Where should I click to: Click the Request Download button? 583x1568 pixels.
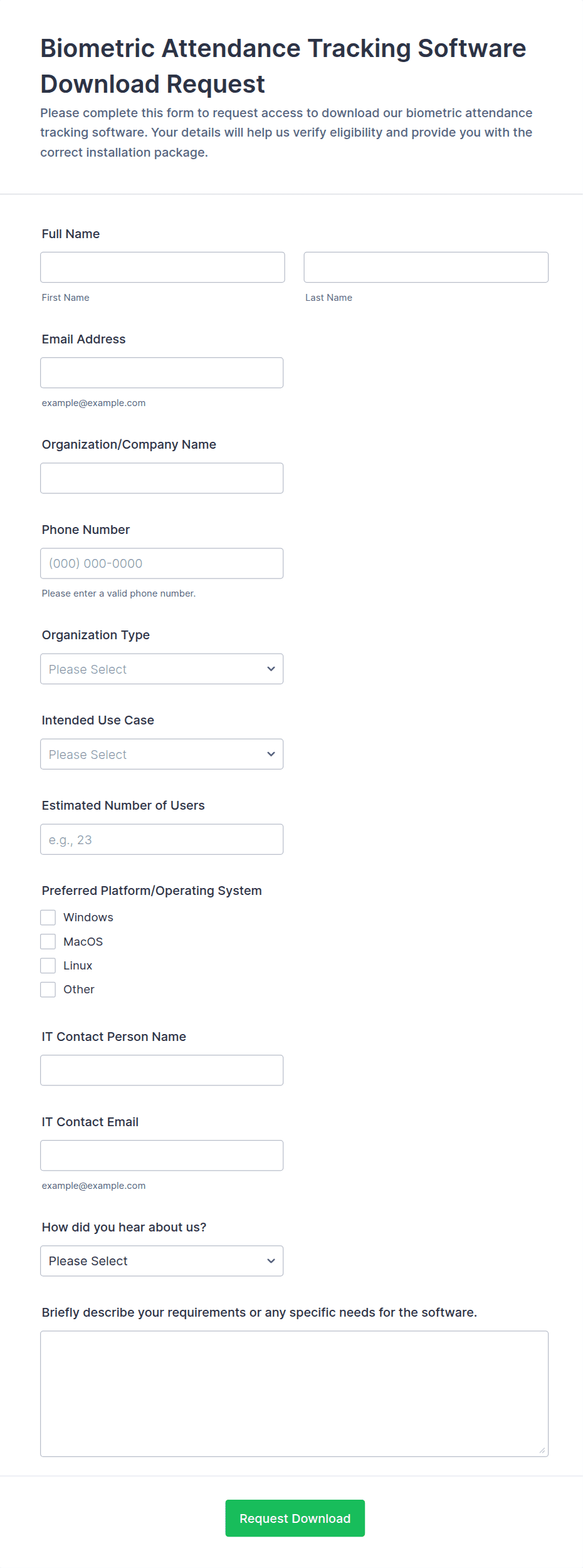(295, 1518)
